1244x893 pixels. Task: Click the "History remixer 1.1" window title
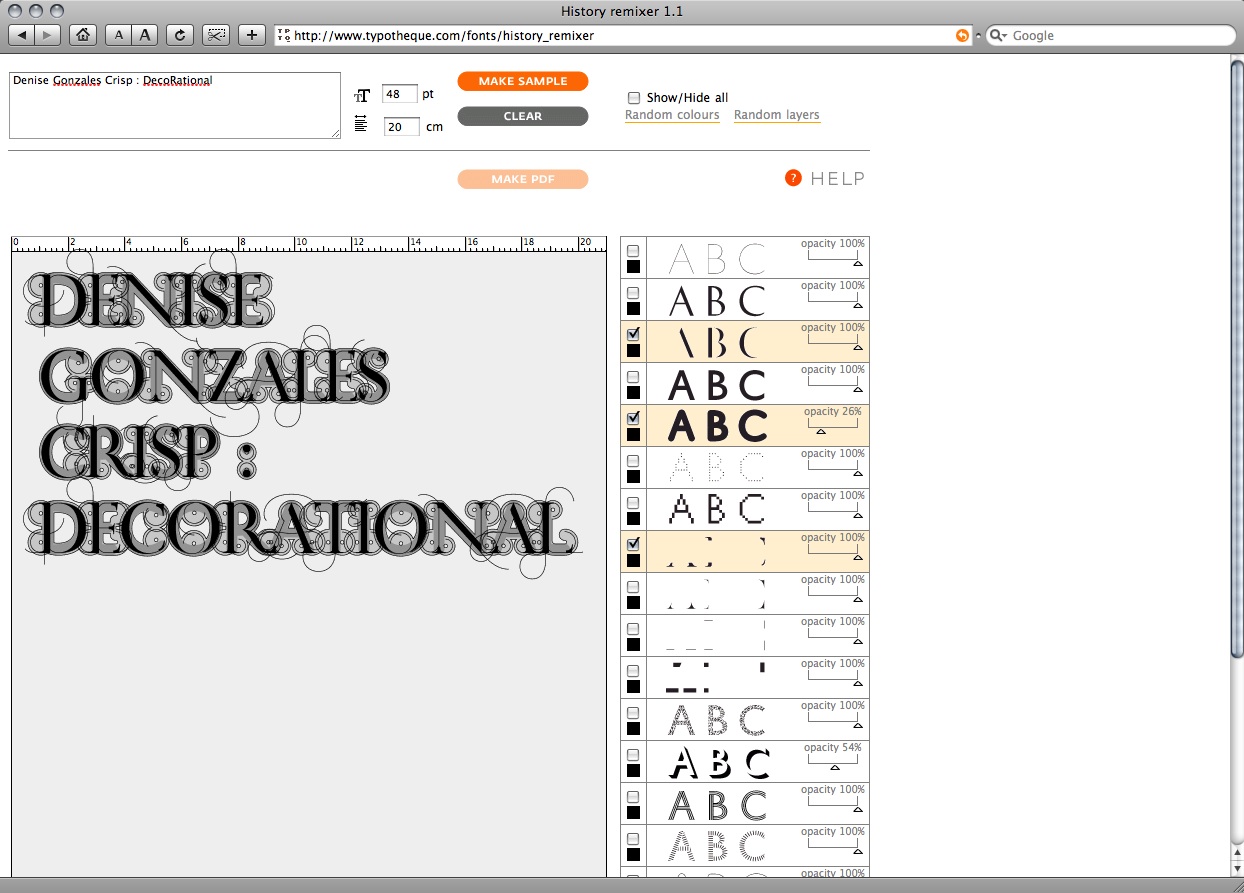[x=621, y=11]
